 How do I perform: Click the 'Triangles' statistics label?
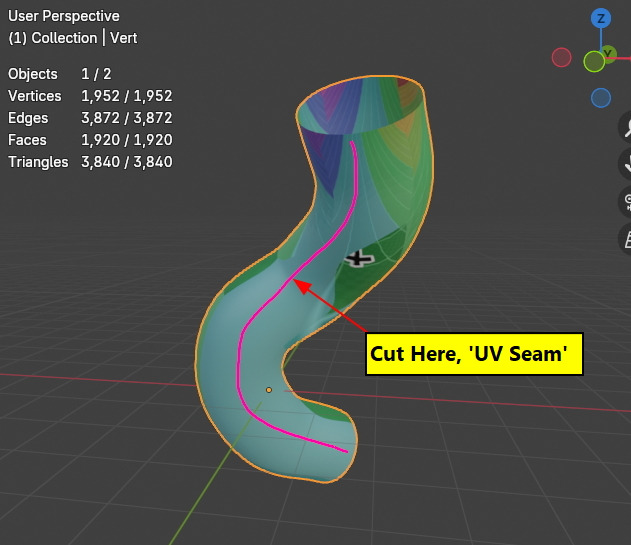tap(38, 162)
